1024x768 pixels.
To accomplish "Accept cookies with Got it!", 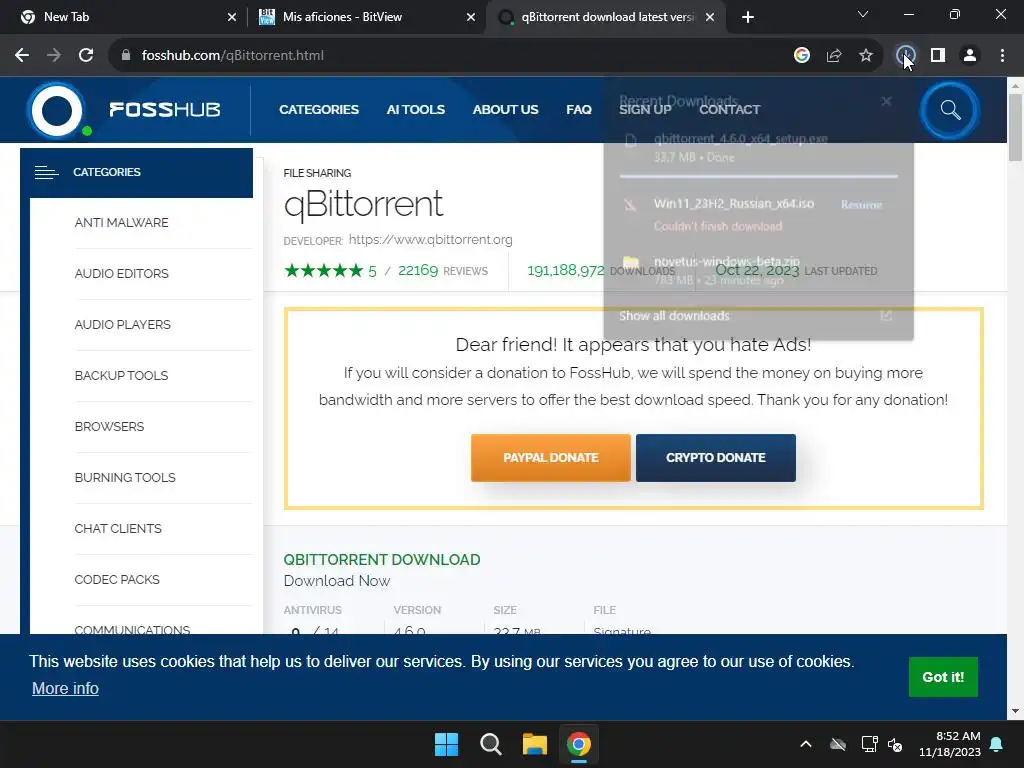I will [943, 677].
